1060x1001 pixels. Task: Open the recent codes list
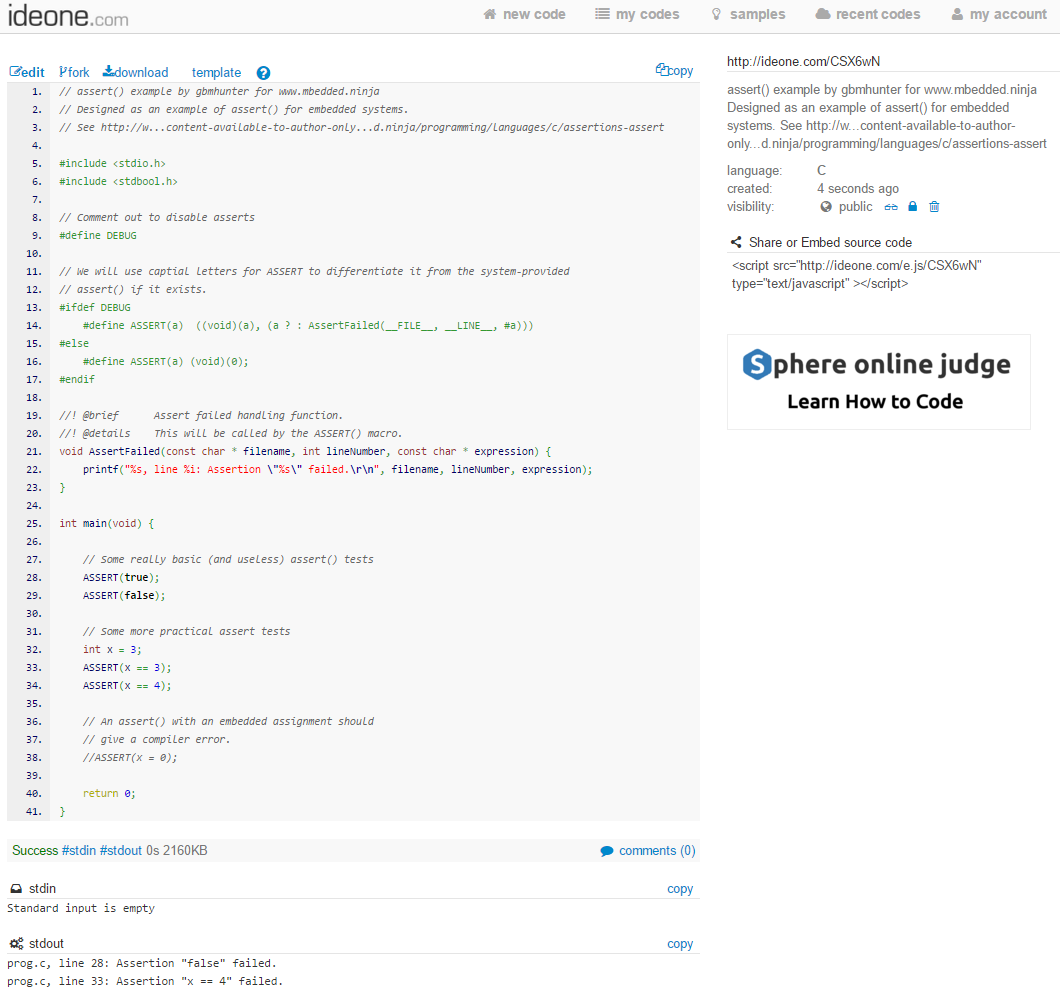coord(867,14)
